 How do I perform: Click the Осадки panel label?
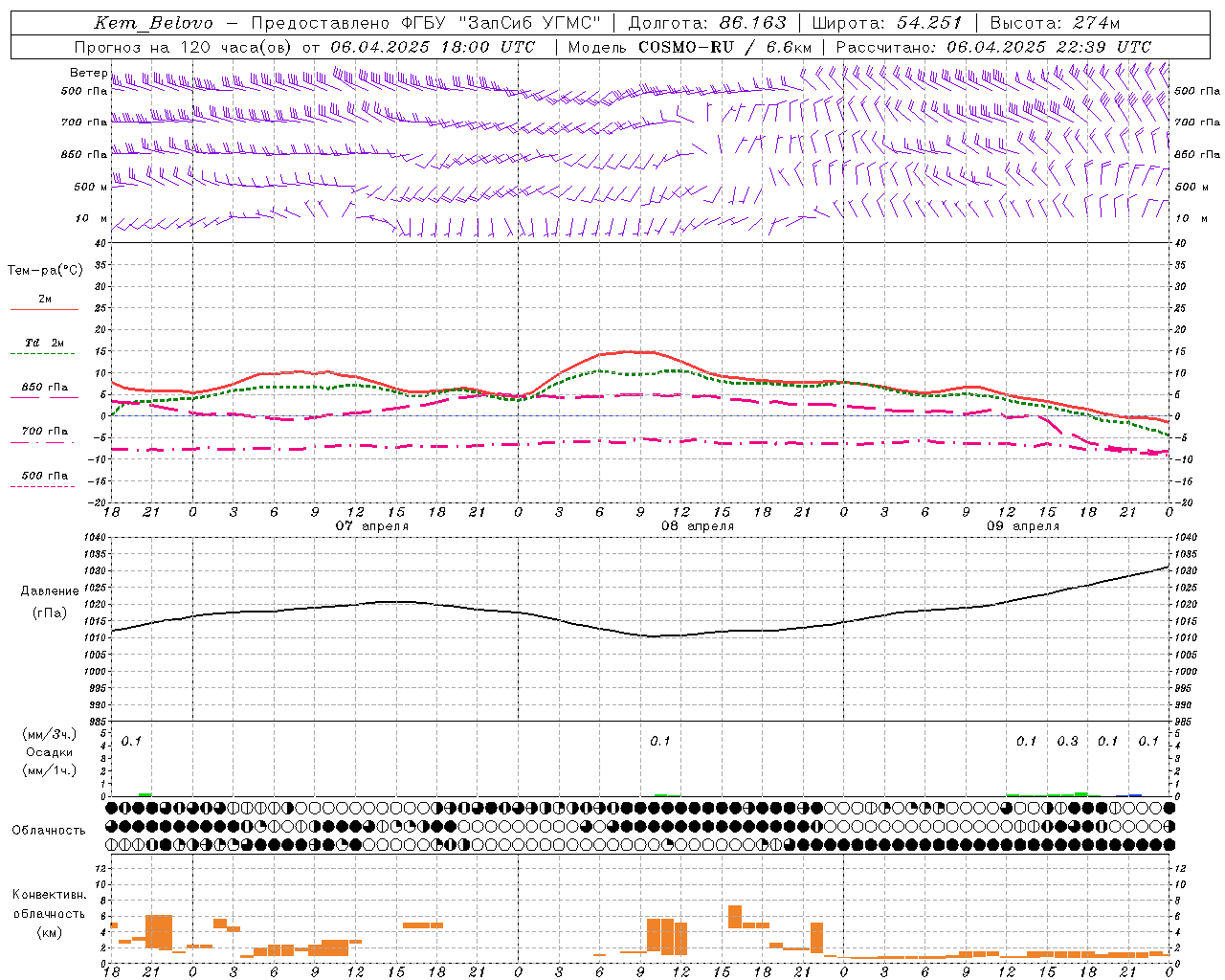(x=49, y=752)
